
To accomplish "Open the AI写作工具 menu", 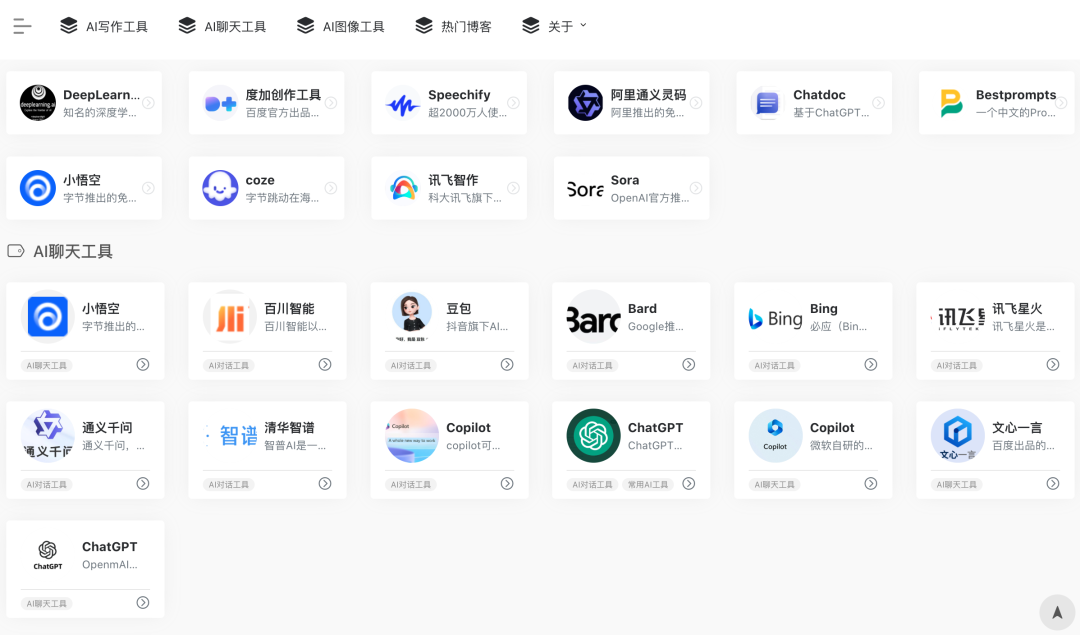I will click(104, 26).
